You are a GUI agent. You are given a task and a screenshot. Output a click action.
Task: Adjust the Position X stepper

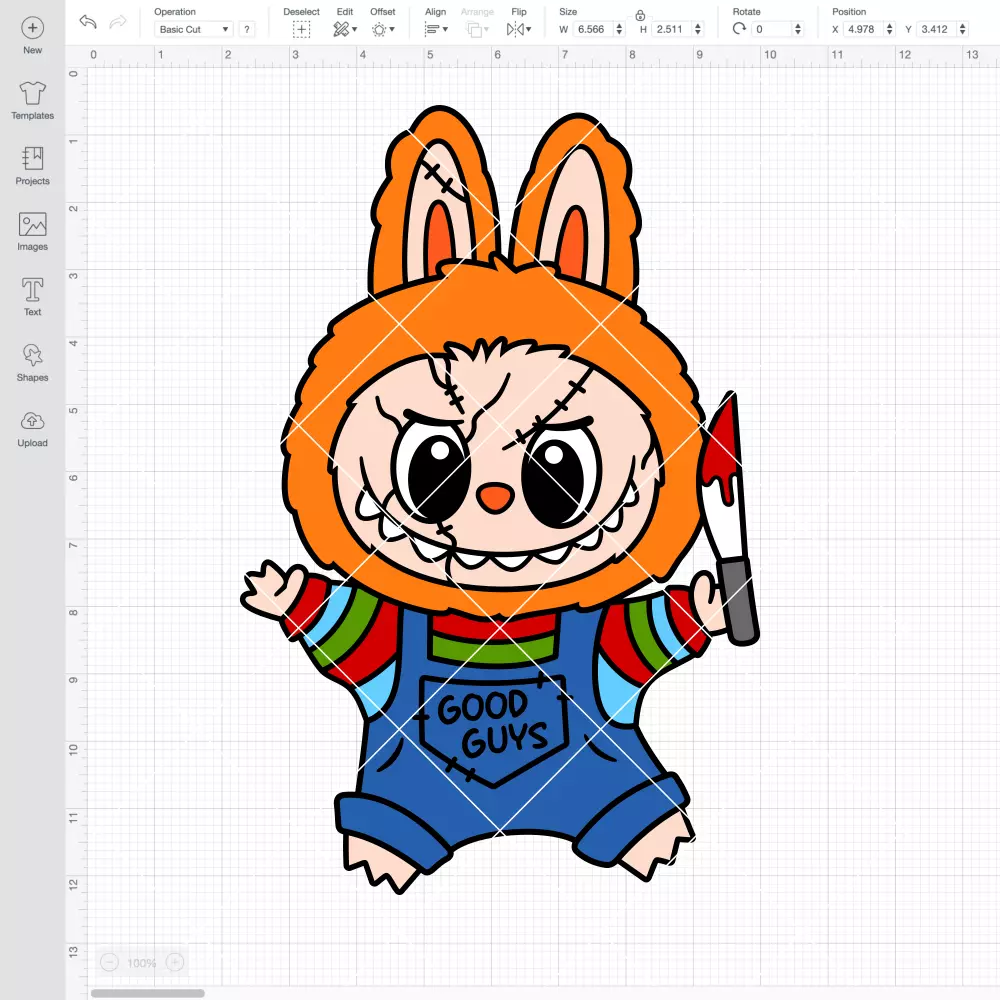[x=890, y=29]
